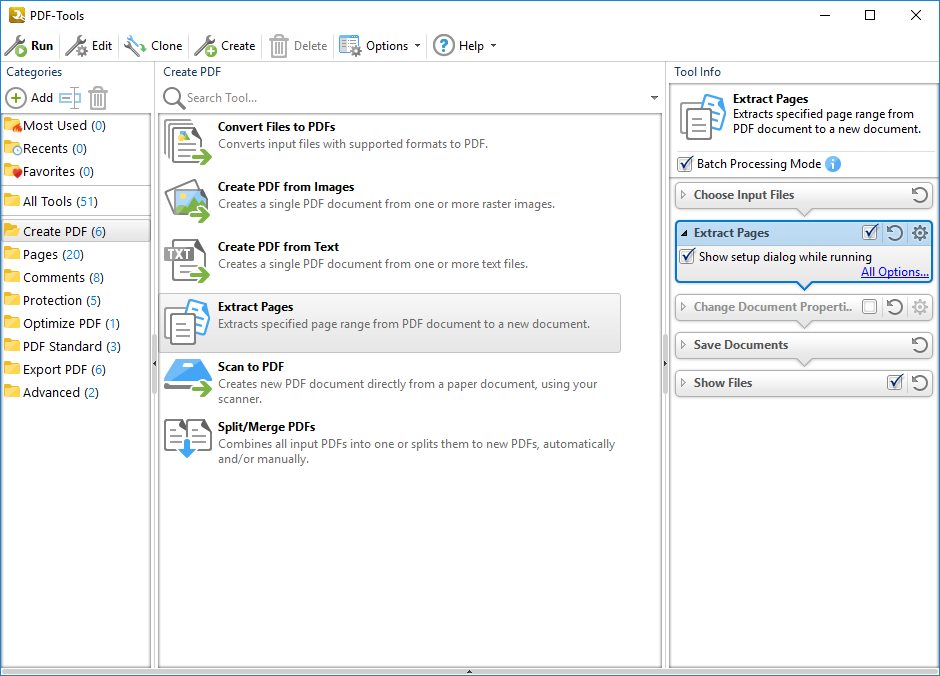This screenshot has width=940, height=676.
Task: Click the Run tool icon in toolbar
Action: click(17, 46)
